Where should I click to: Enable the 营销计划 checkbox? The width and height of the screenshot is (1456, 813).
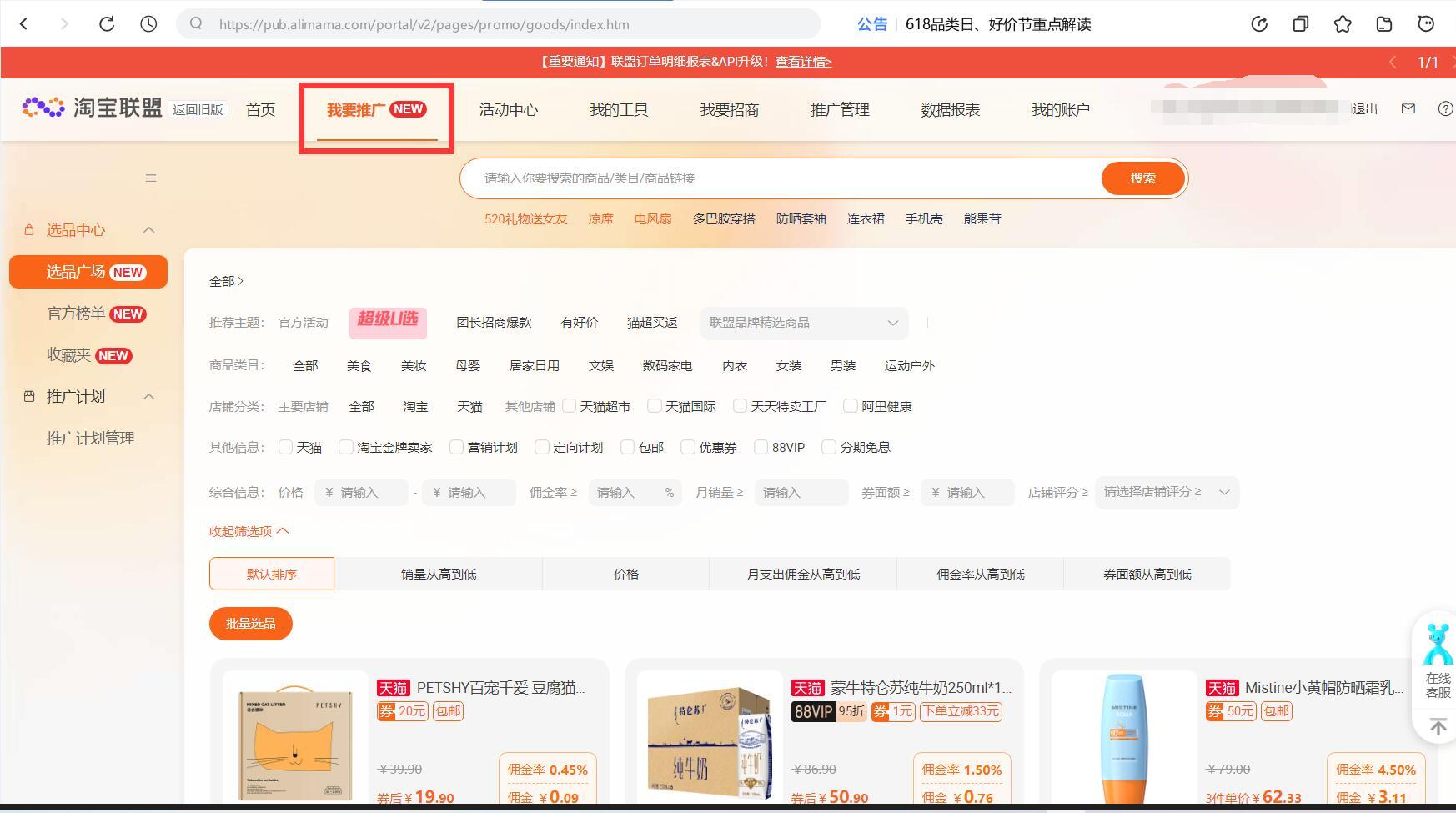pyautogui.click(x=456, y=447)
